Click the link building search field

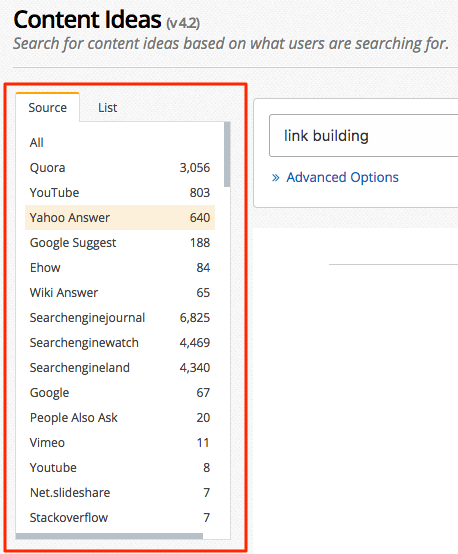point(364,136)
